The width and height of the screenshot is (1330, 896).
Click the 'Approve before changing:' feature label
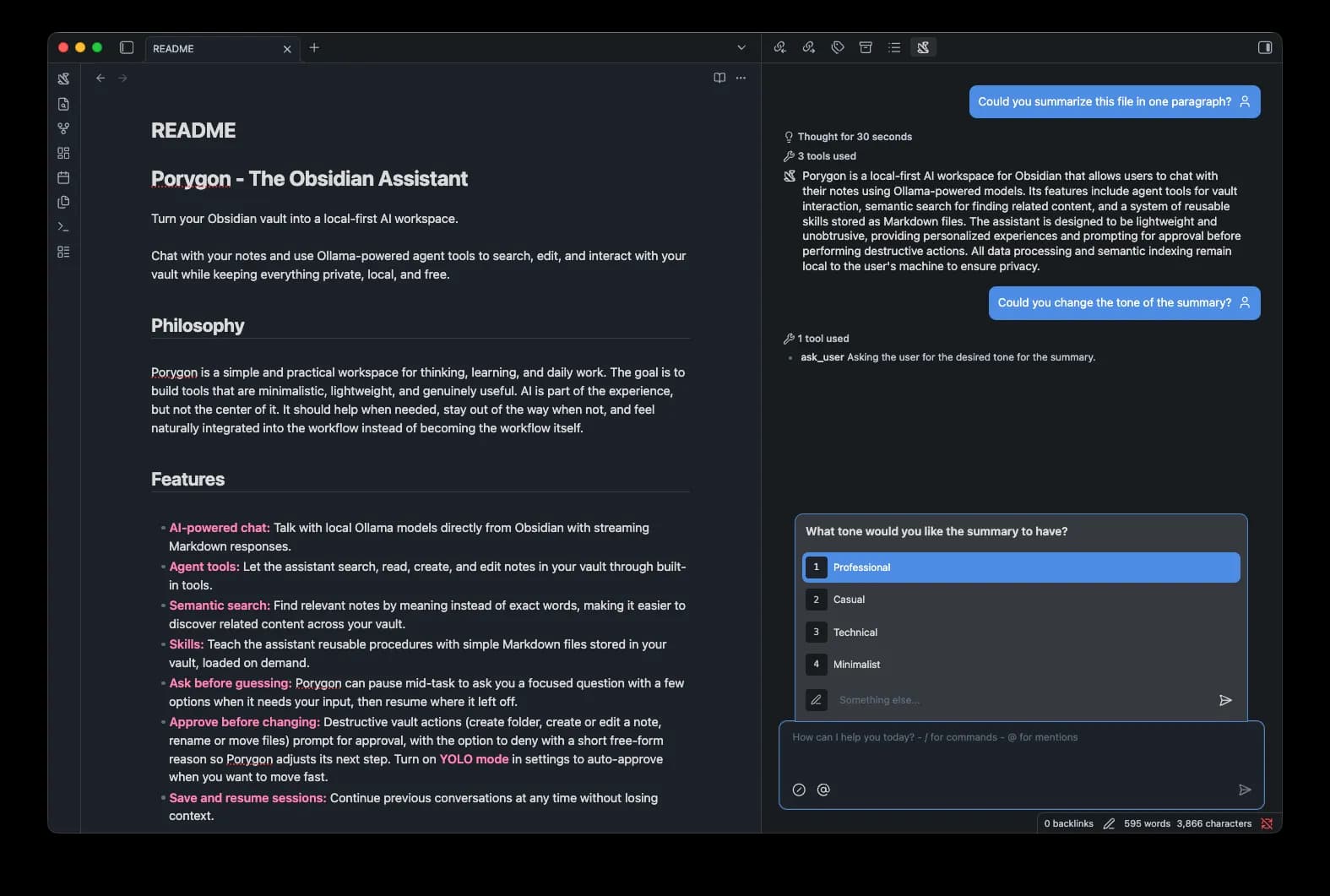click(244, 722)
